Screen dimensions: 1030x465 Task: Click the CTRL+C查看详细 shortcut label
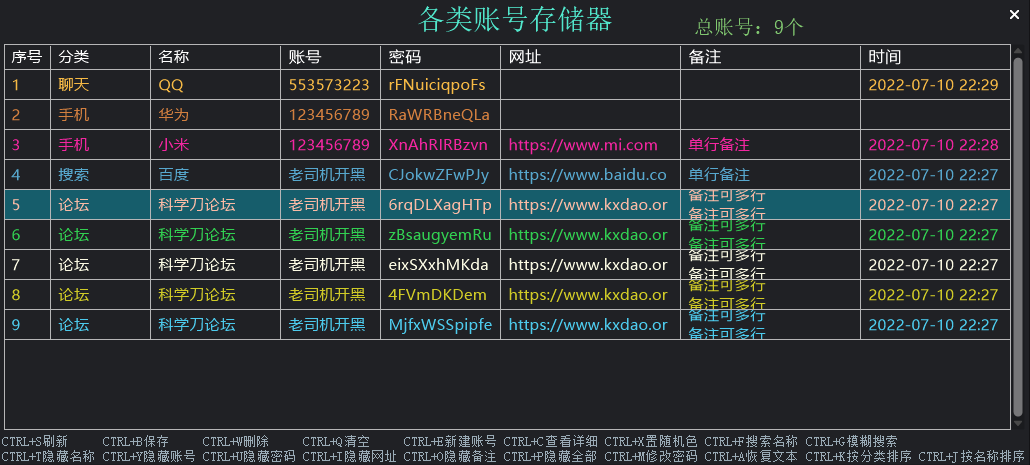550,442
